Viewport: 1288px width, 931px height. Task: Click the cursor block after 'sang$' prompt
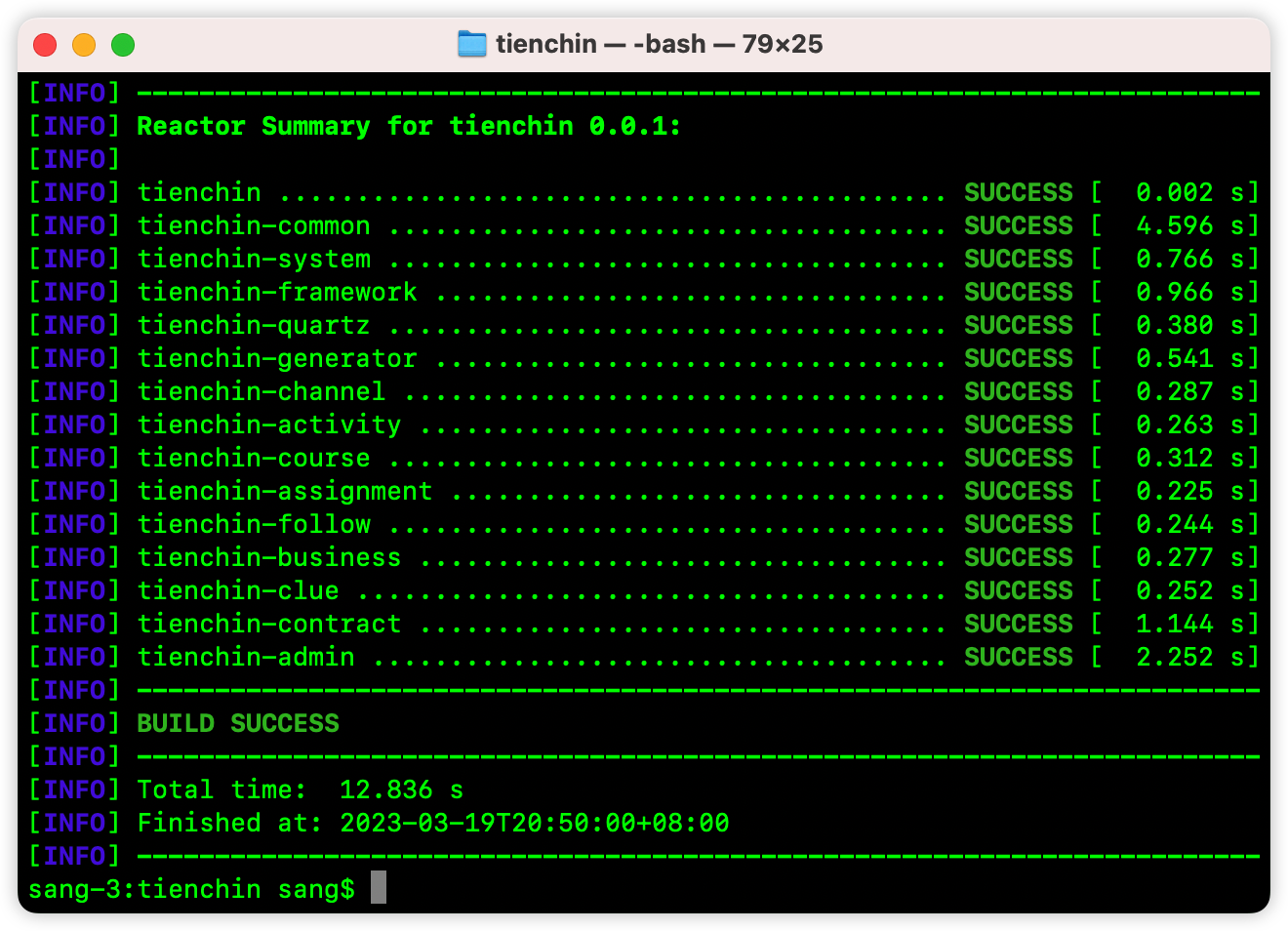pos(379,887)
